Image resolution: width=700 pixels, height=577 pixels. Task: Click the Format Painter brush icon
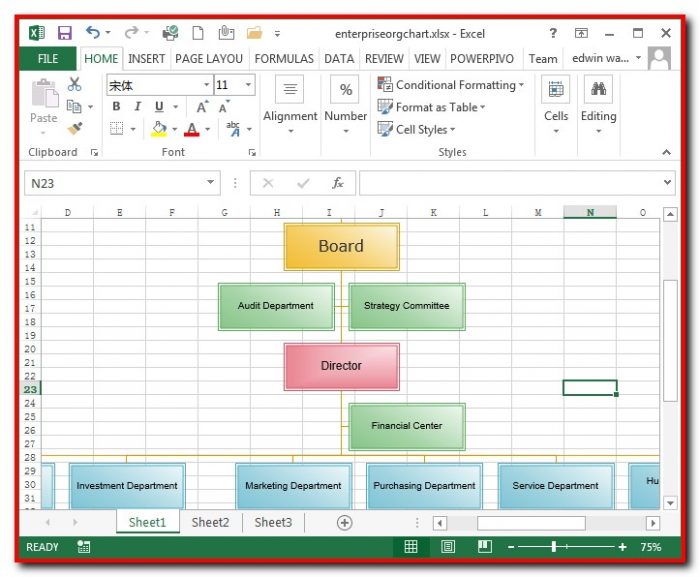(x=75, y=129)
